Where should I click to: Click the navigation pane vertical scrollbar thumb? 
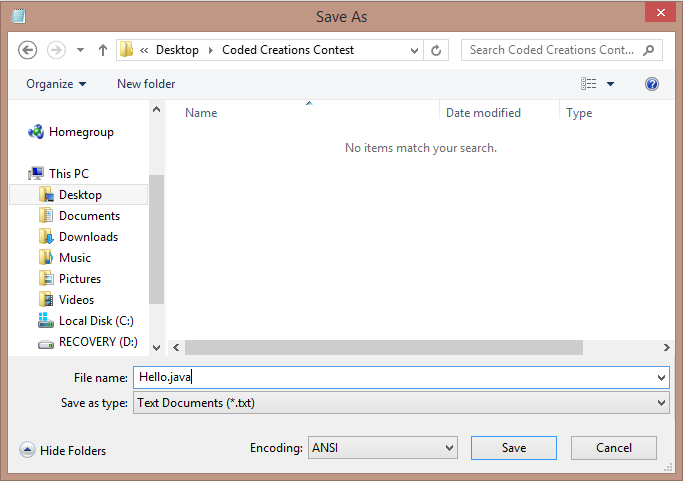(x=156, y=239)
